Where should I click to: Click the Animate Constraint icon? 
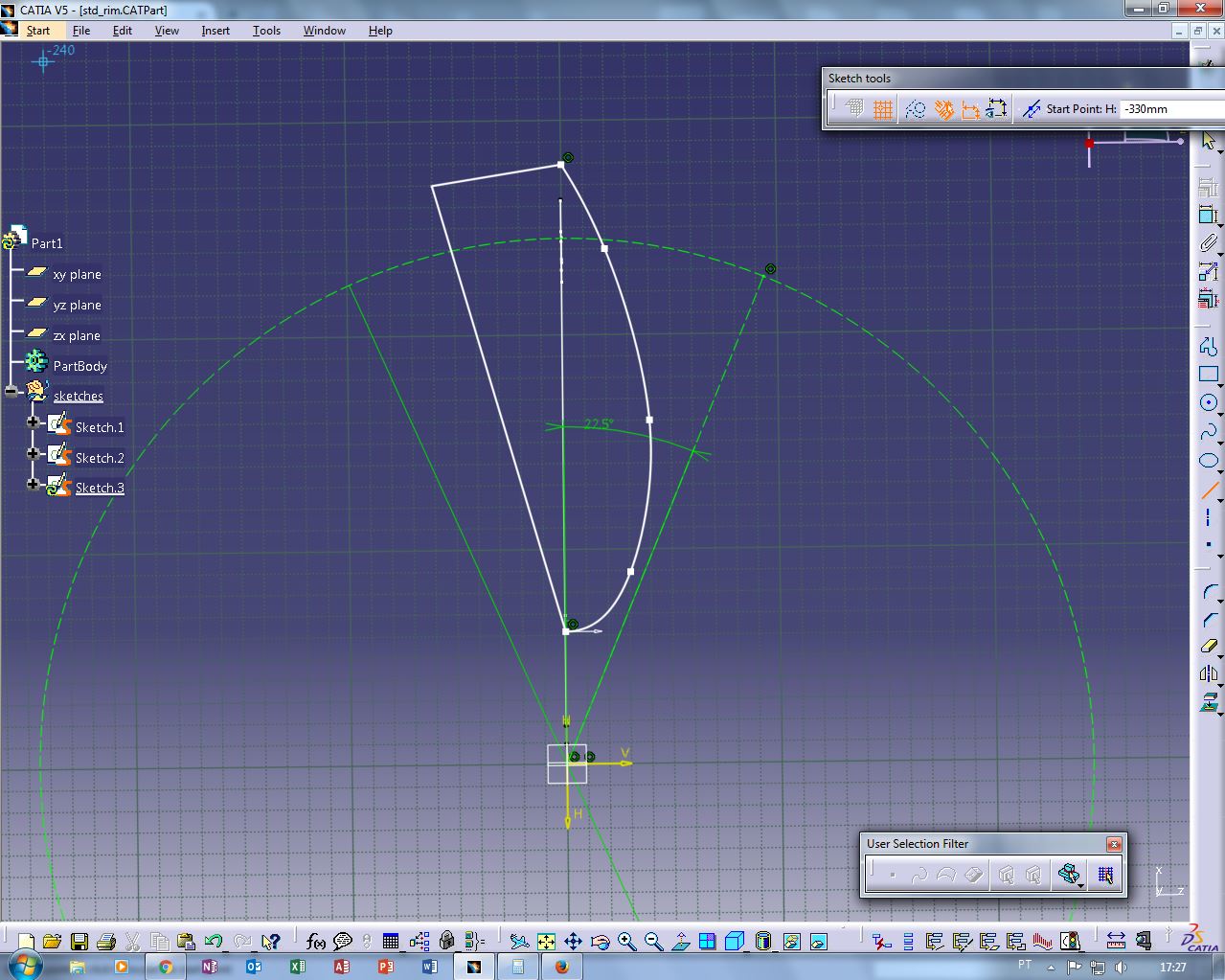pyautogui.click(x=1208, y=272)
